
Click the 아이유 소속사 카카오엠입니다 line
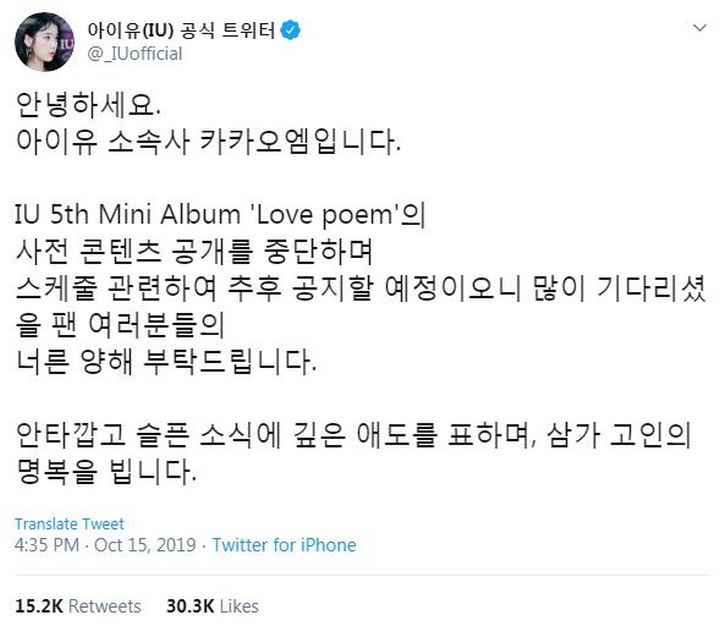coord(208,141)
